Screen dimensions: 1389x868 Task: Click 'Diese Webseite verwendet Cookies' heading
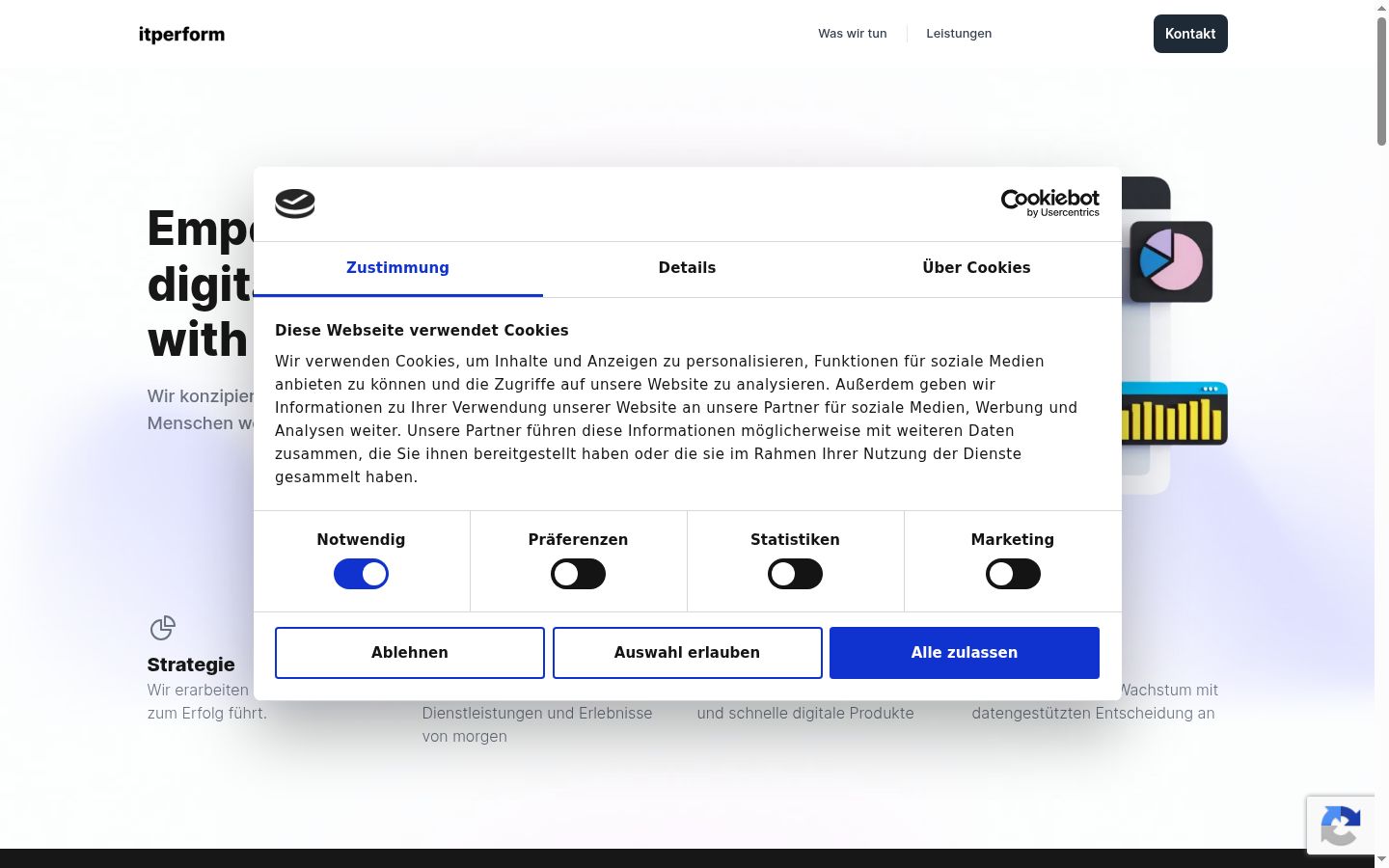(422, 330)
